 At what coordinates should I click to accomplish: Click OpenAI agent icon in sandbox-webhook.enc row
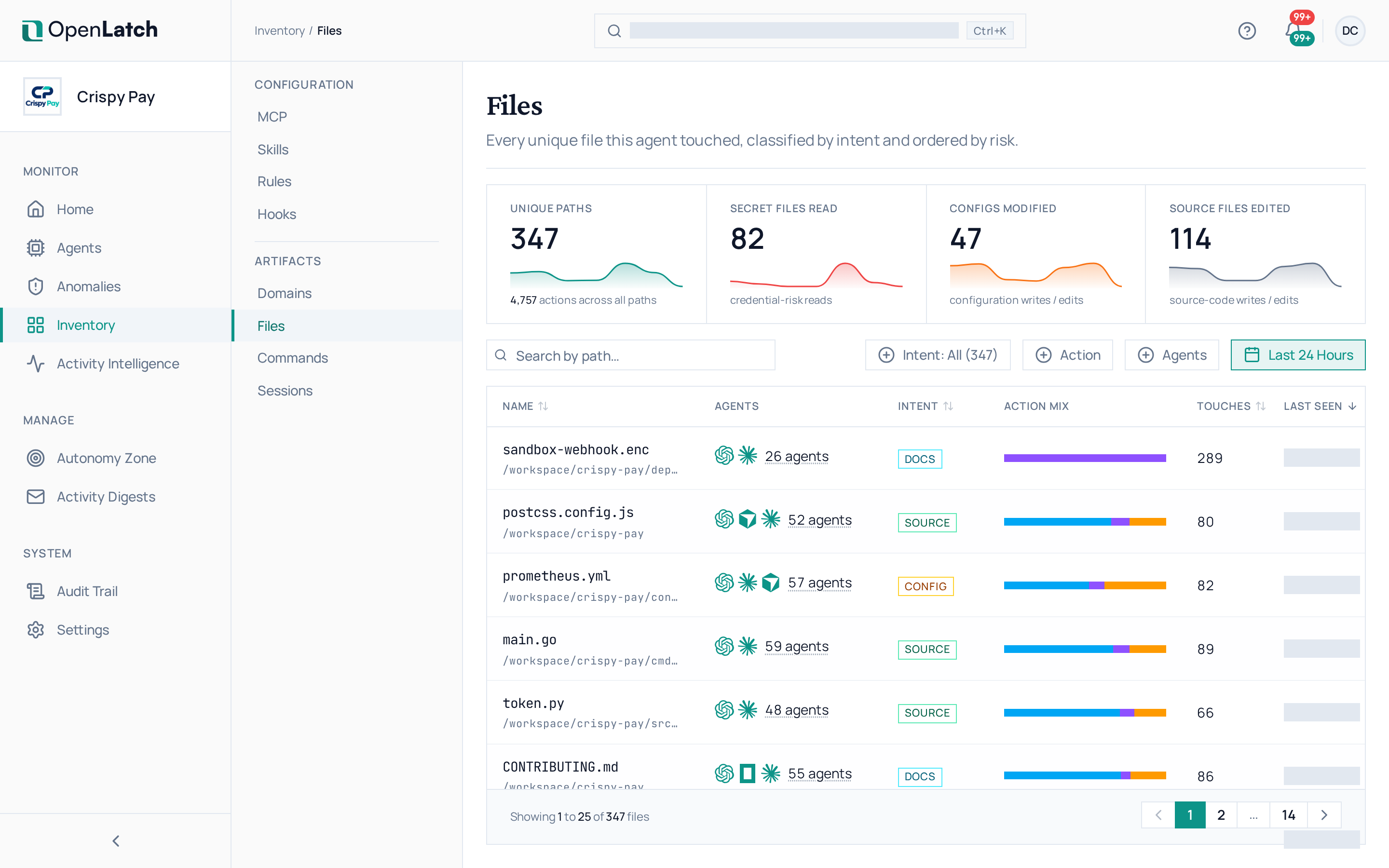click(724, 456)
